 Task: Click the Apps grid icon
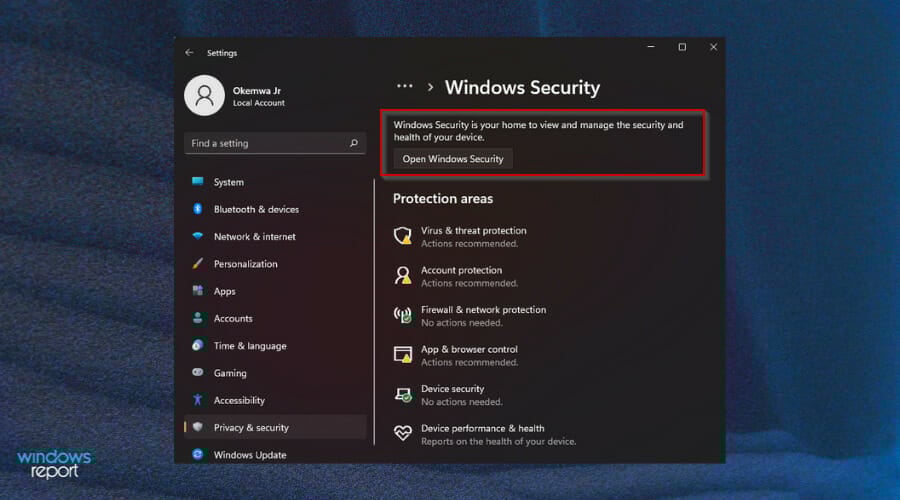(197, 290)
